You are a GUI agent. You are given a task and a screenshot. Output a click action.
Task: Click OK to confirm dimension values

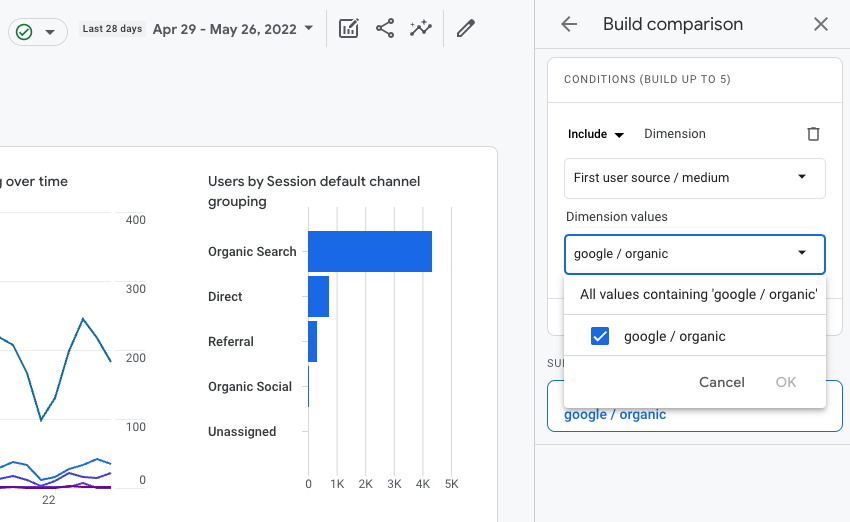(x=786, y=382)
